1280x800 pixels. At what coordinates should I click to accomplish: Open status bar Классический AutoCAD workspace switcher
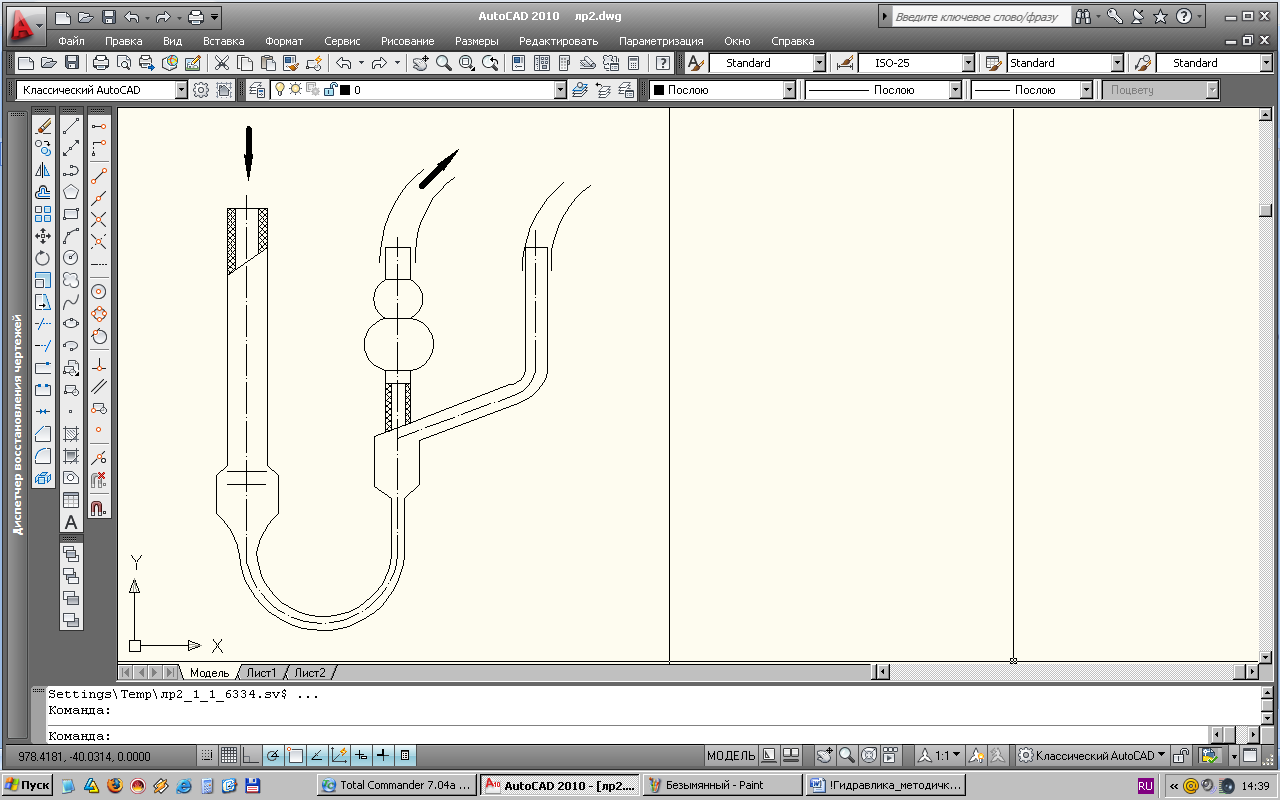coord(1091,755)
